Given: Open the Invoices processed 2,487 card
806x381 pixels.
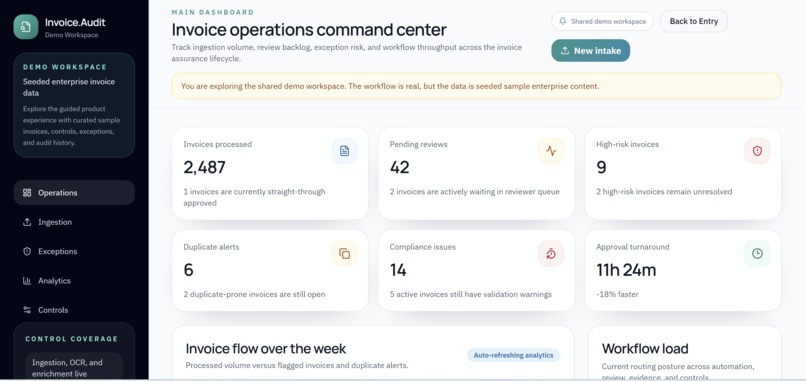Looking at the screenshot, I should coord(270,174).
